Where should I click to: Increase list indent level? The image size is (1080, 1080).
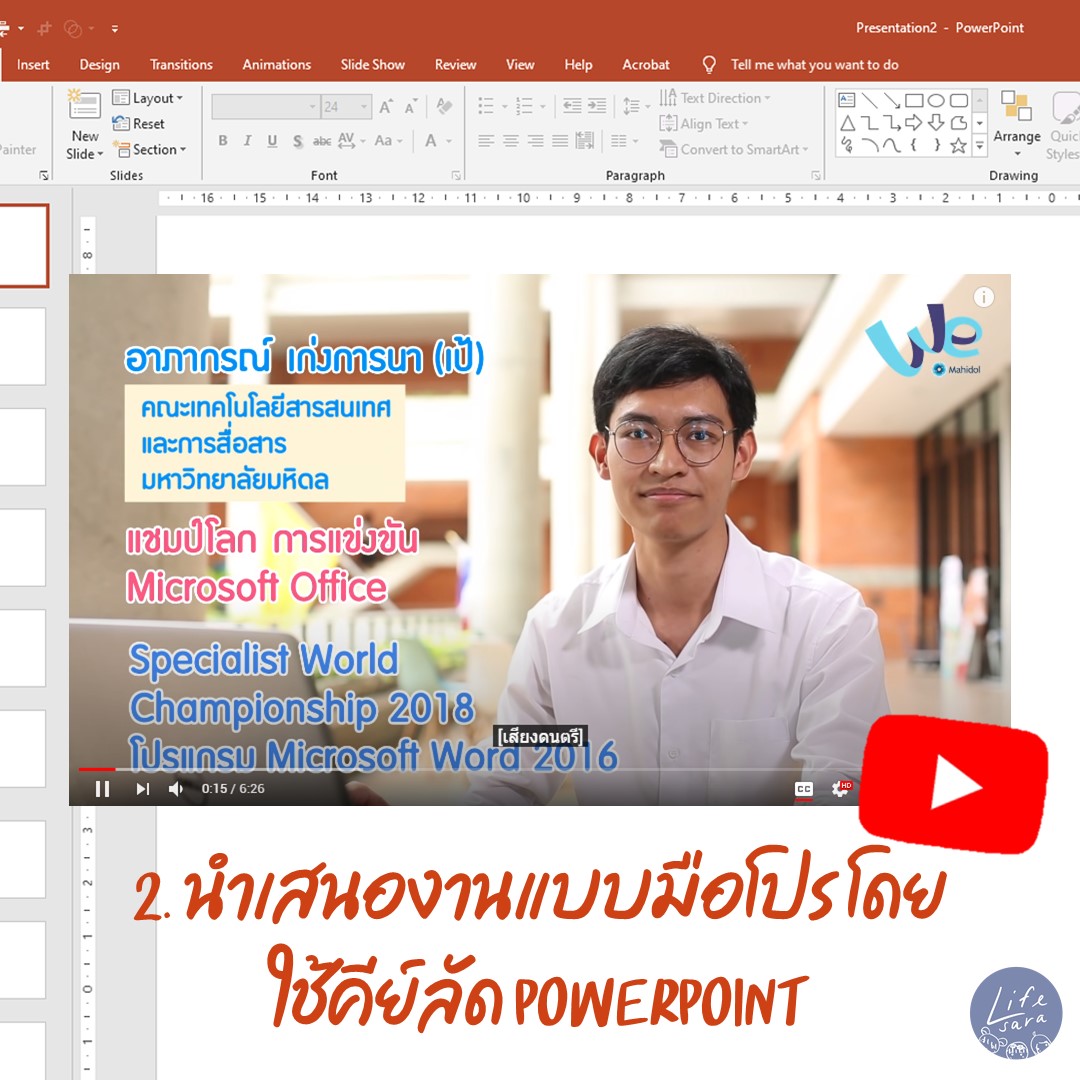pos(597,105)
